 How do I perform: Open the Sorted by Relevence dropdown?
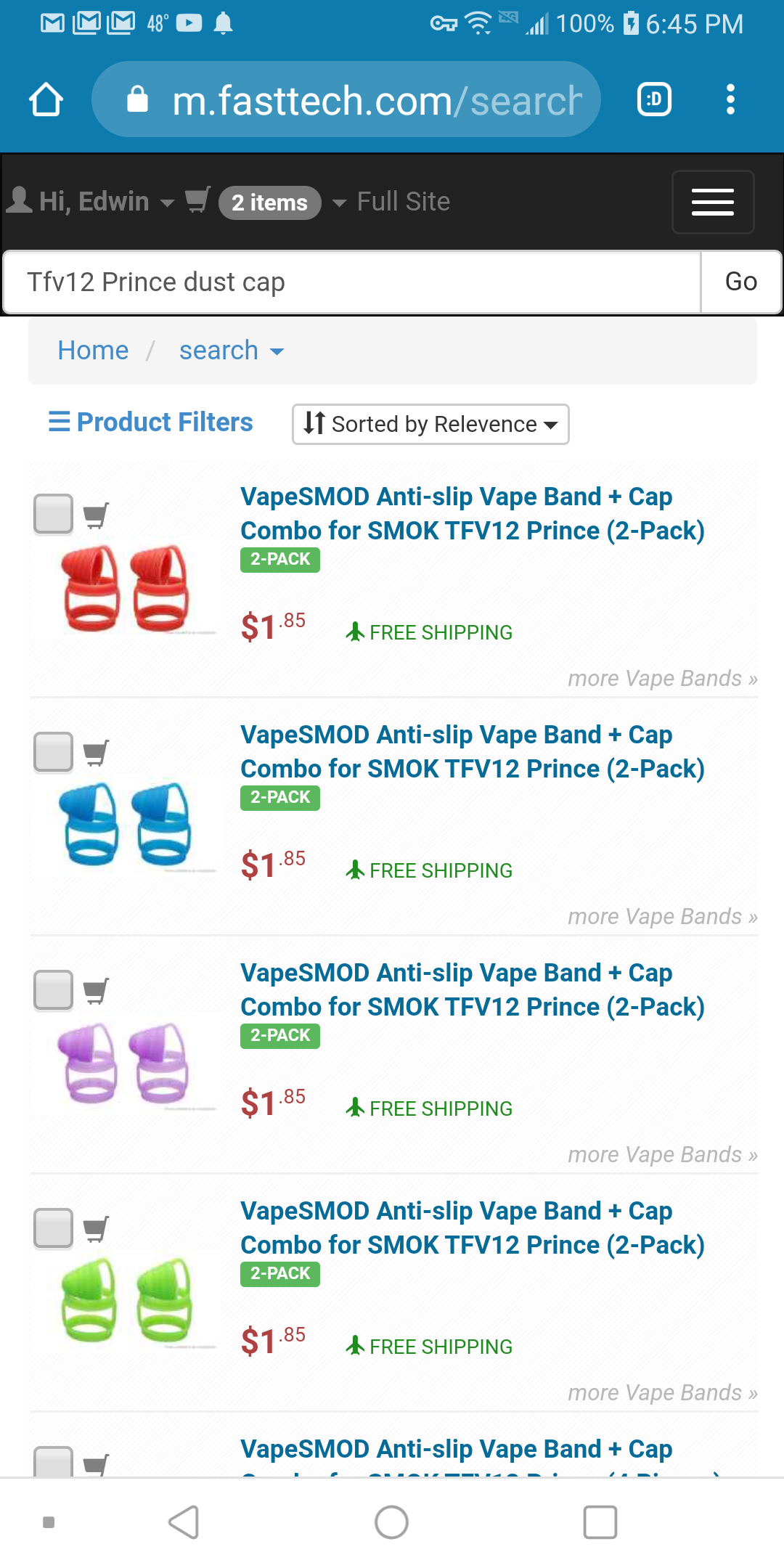tap(430, 424)
